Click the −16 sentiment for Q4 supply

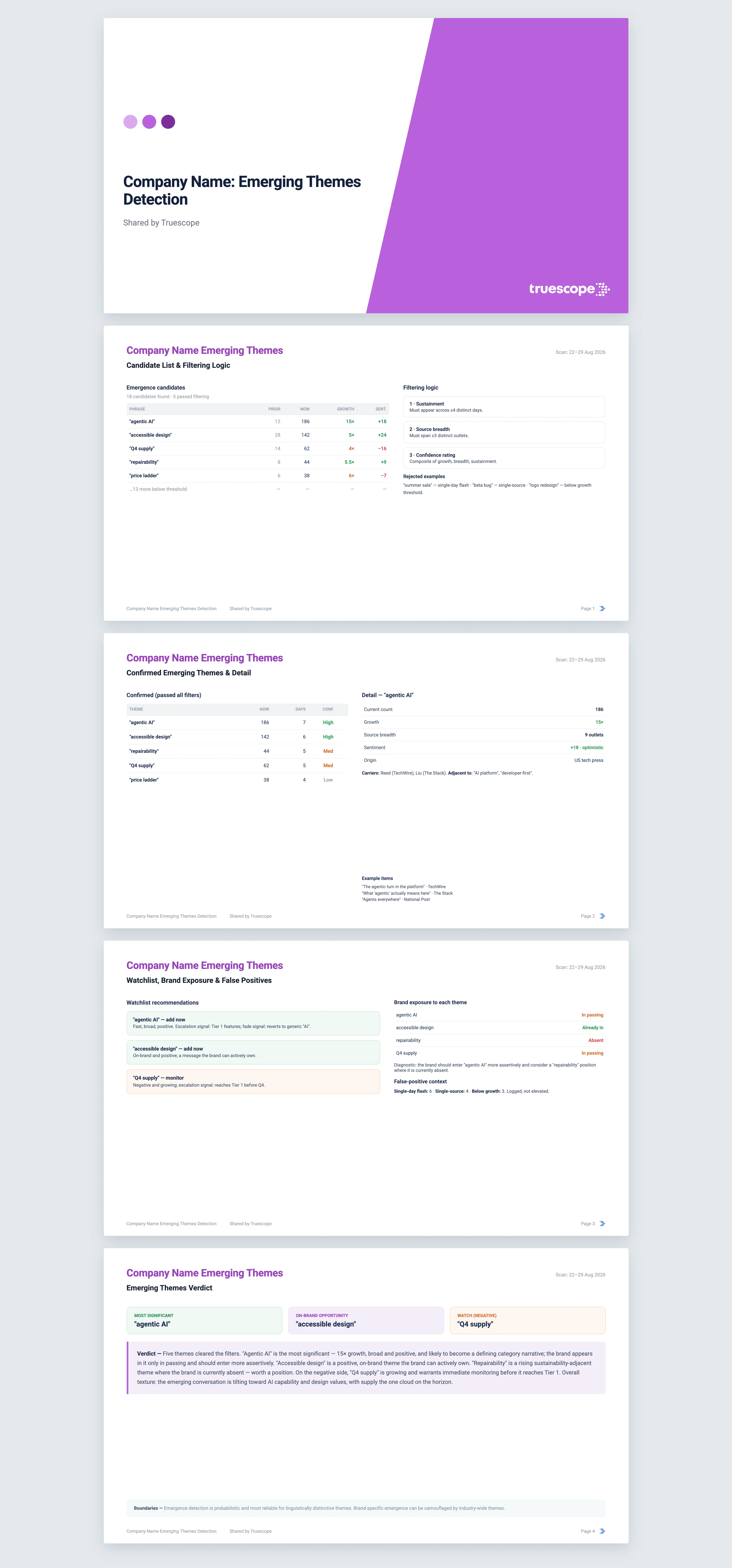(x=382, y=449)
